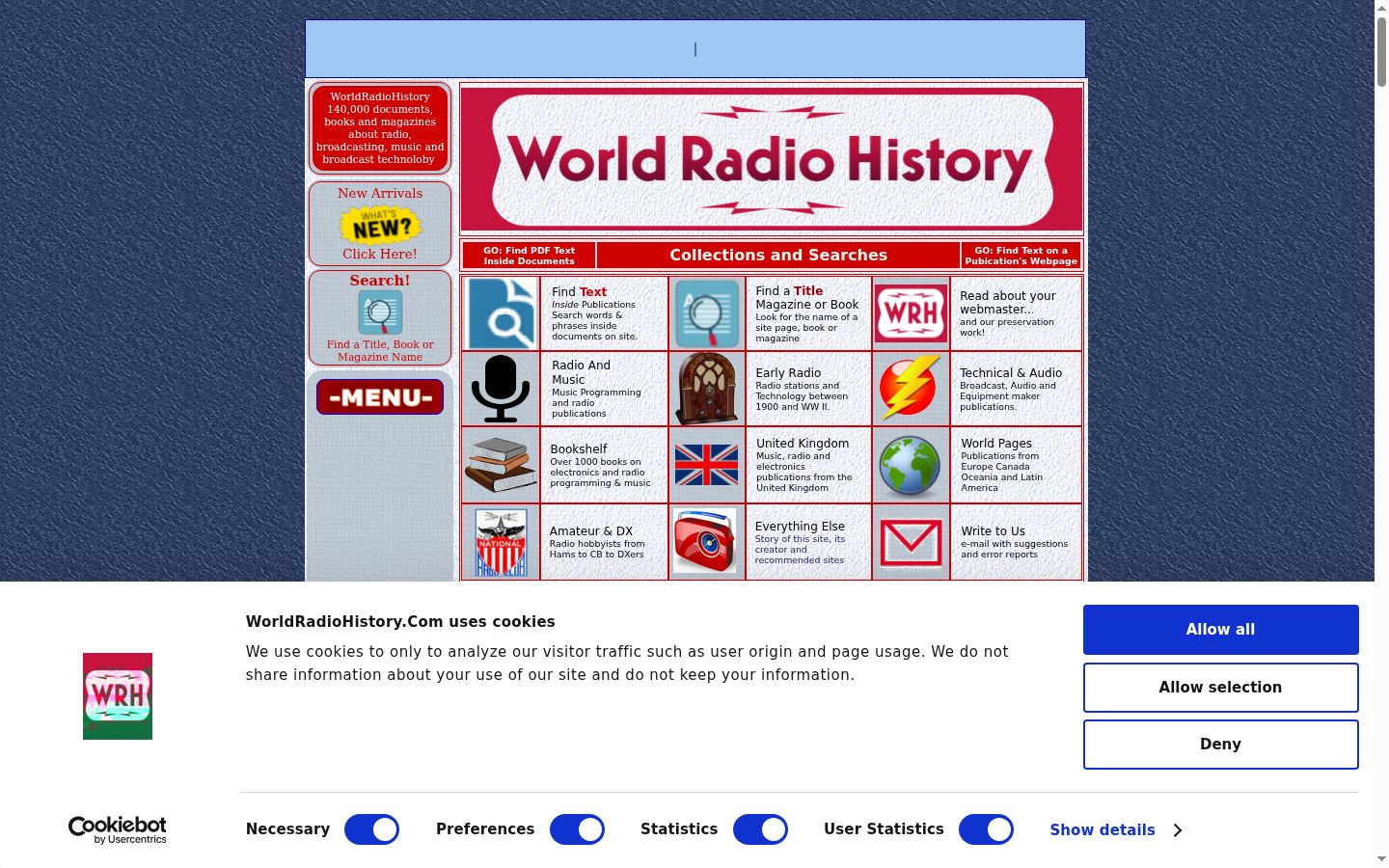Toggle the Preferences cookies switch
The image size is (1389, 868).
point(577,829)
